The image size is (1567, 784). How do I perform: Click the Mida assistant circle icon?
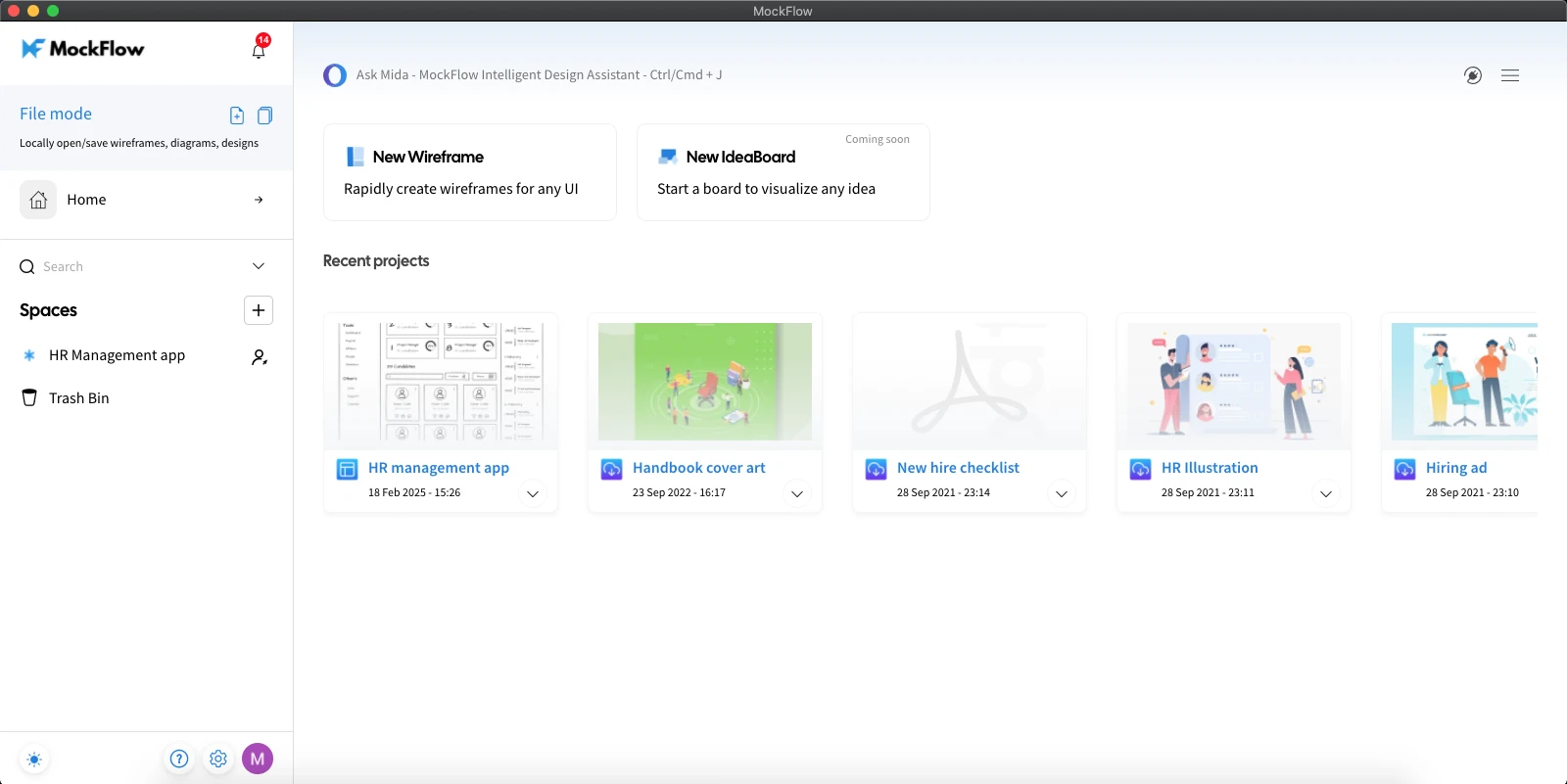335,75
